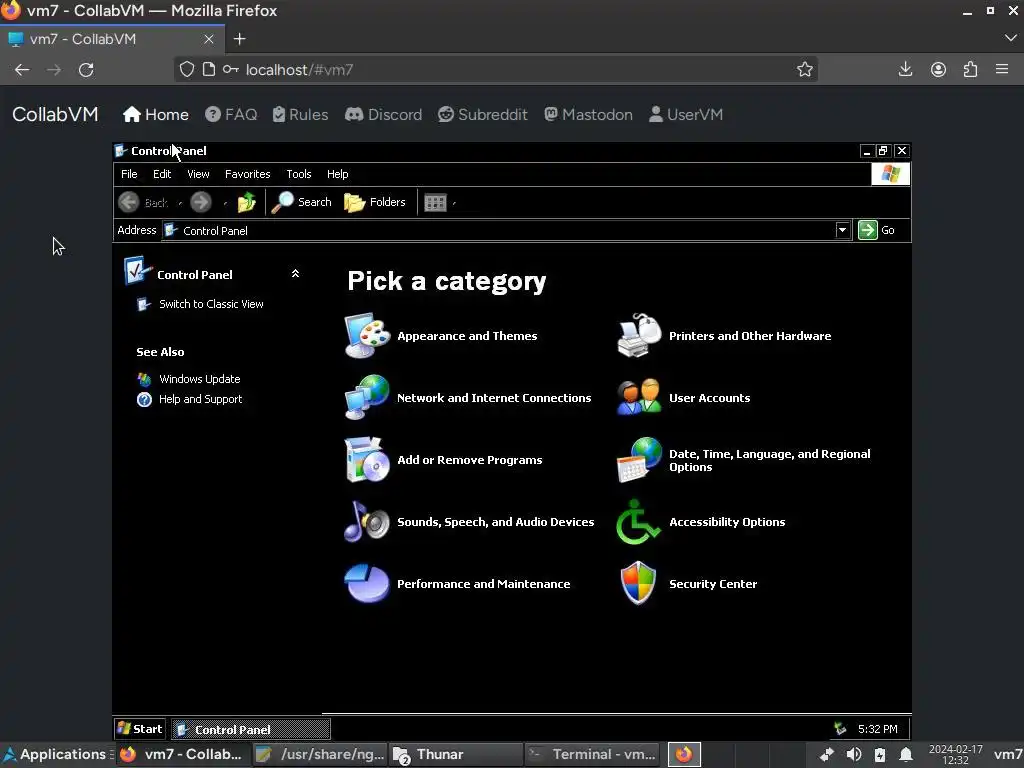Click the Views grid toolbar icon

pyautogui.click(x=435, y=202)
